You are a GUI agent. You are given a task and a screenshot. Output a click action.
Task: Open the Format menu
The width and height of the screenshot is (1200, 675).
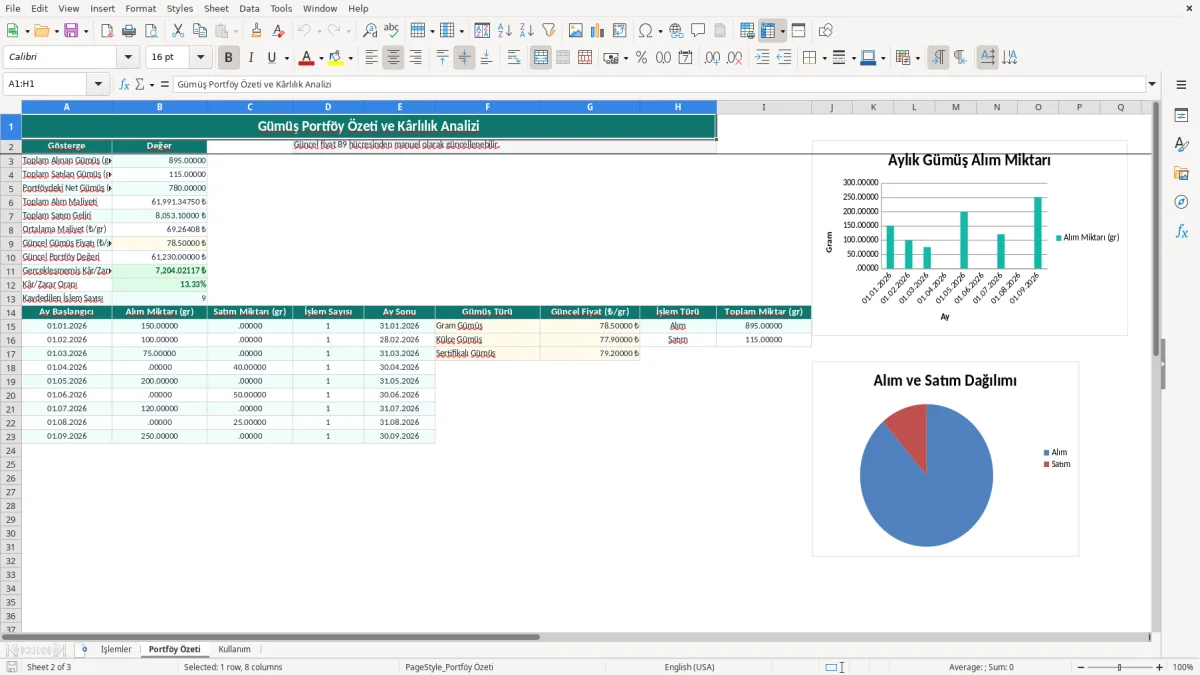coord(140,8)
